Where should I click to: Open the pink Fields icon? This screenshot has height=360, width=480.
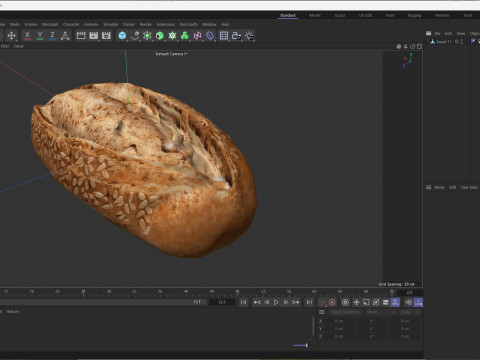tap(197, 35)
